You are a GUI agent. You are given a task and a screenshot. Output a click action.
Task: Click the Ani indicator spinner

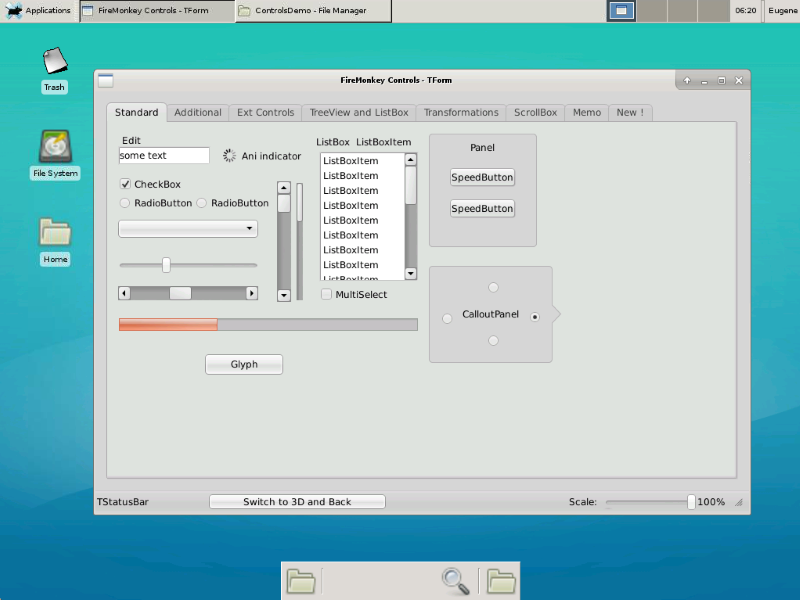click(229, 156)
